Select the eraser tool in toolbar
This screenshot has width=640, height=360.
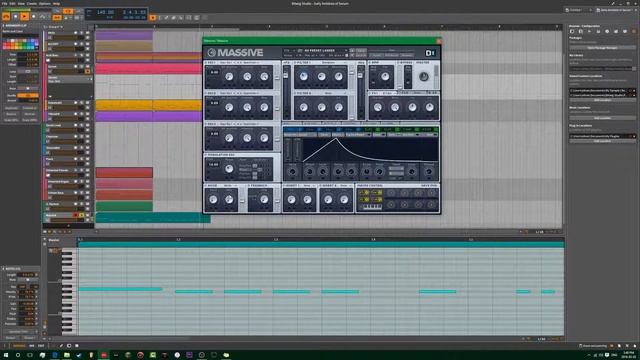pos(173,18)
